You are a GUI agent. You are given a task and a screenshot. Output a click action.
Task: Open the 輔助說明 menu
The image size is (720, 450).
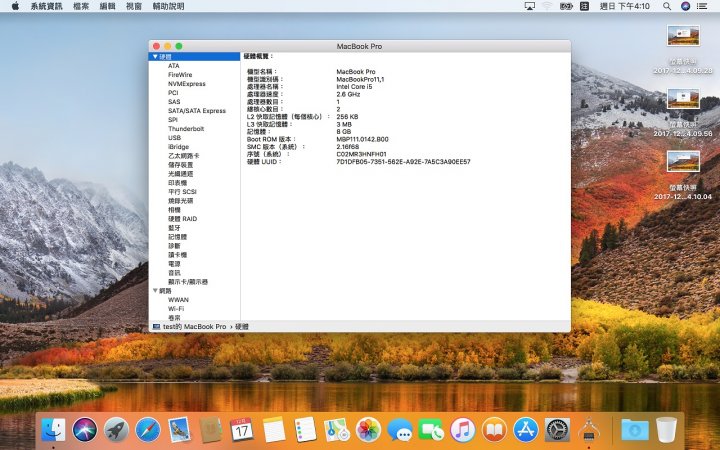168,6
